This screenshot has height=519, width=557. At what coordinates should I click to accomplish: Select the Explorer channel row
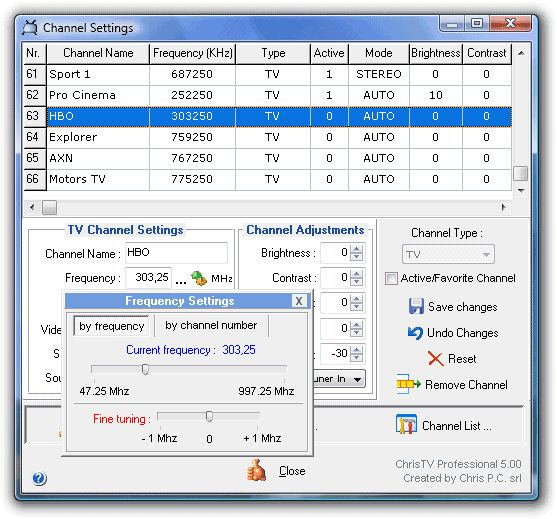(x=268, y=137)
